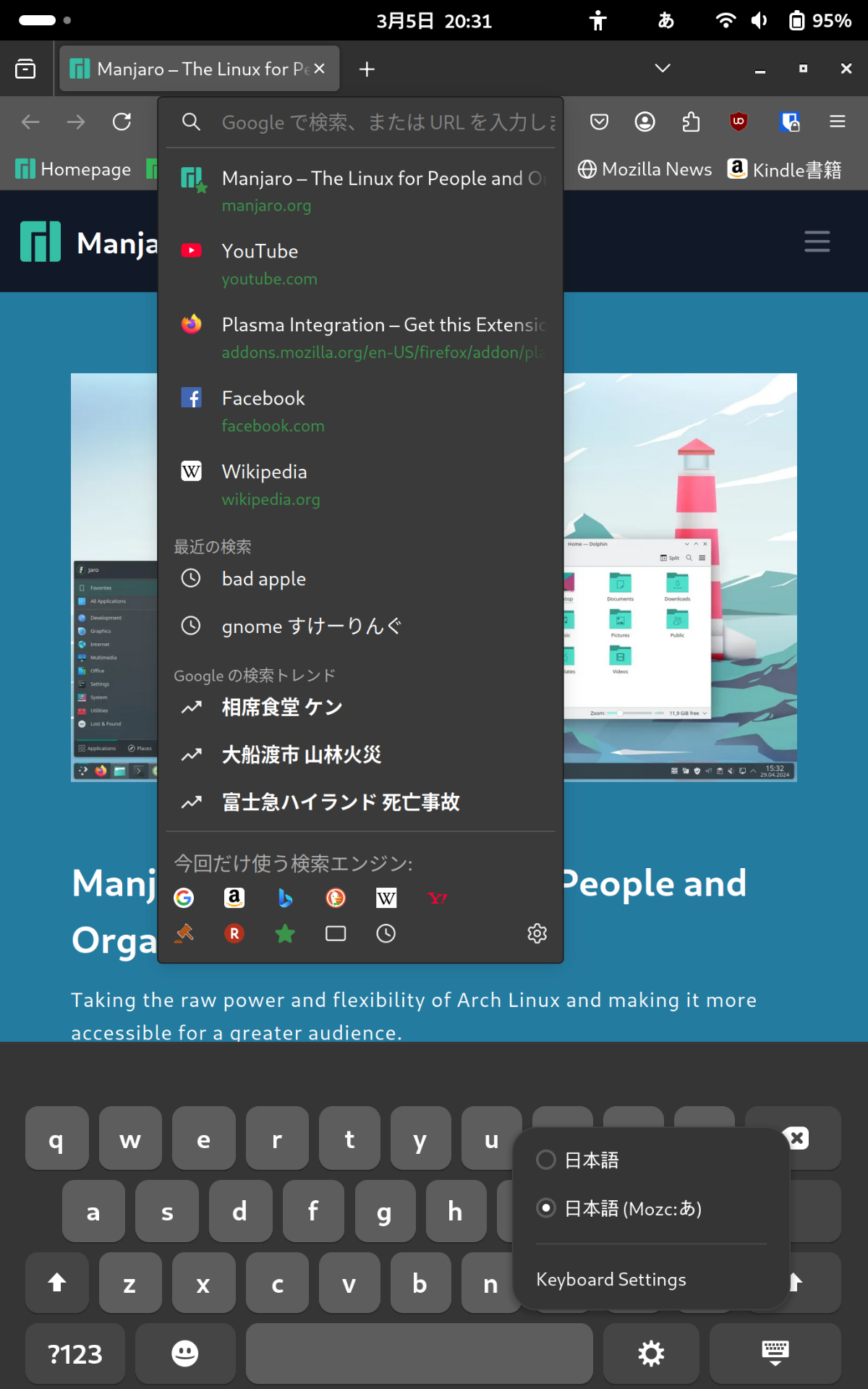Open emoji keyboard with smiley key

185,1354
